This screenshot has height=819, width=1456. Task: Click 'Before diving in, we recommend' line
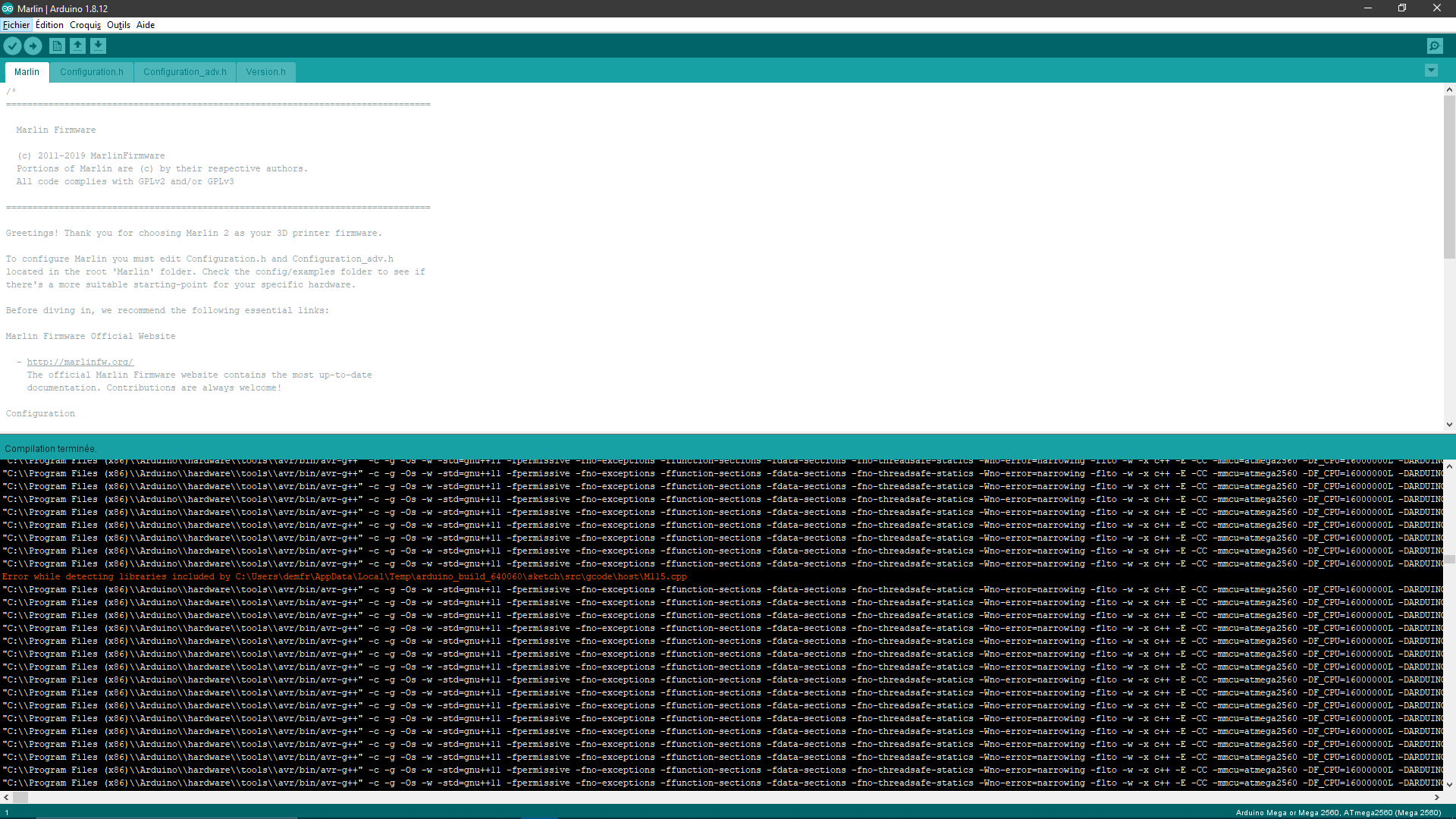168,311
